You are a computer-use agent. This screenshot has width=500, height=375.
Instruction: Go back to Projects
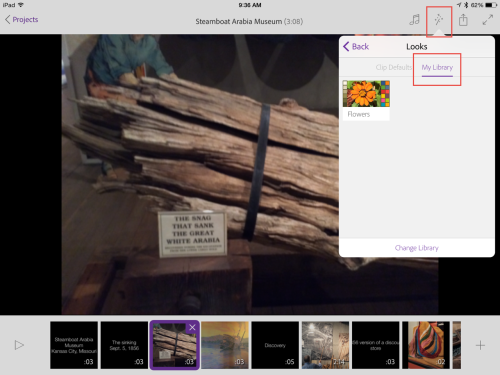21,20
